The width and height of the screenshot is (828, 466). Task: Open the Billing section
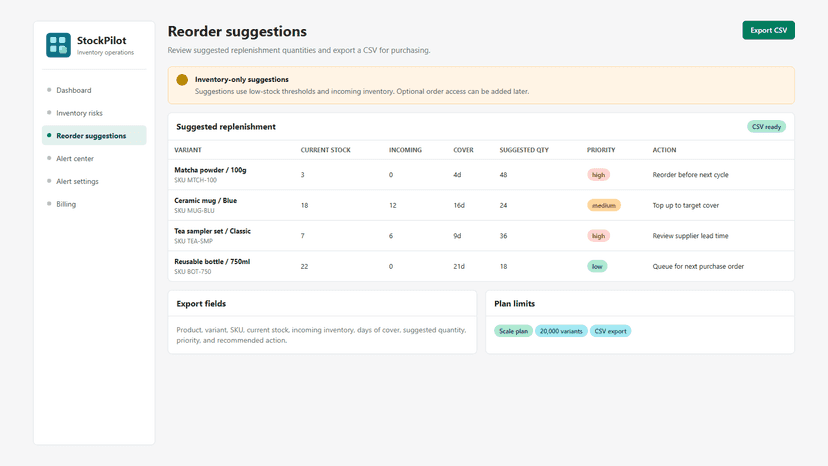[94, 204]
